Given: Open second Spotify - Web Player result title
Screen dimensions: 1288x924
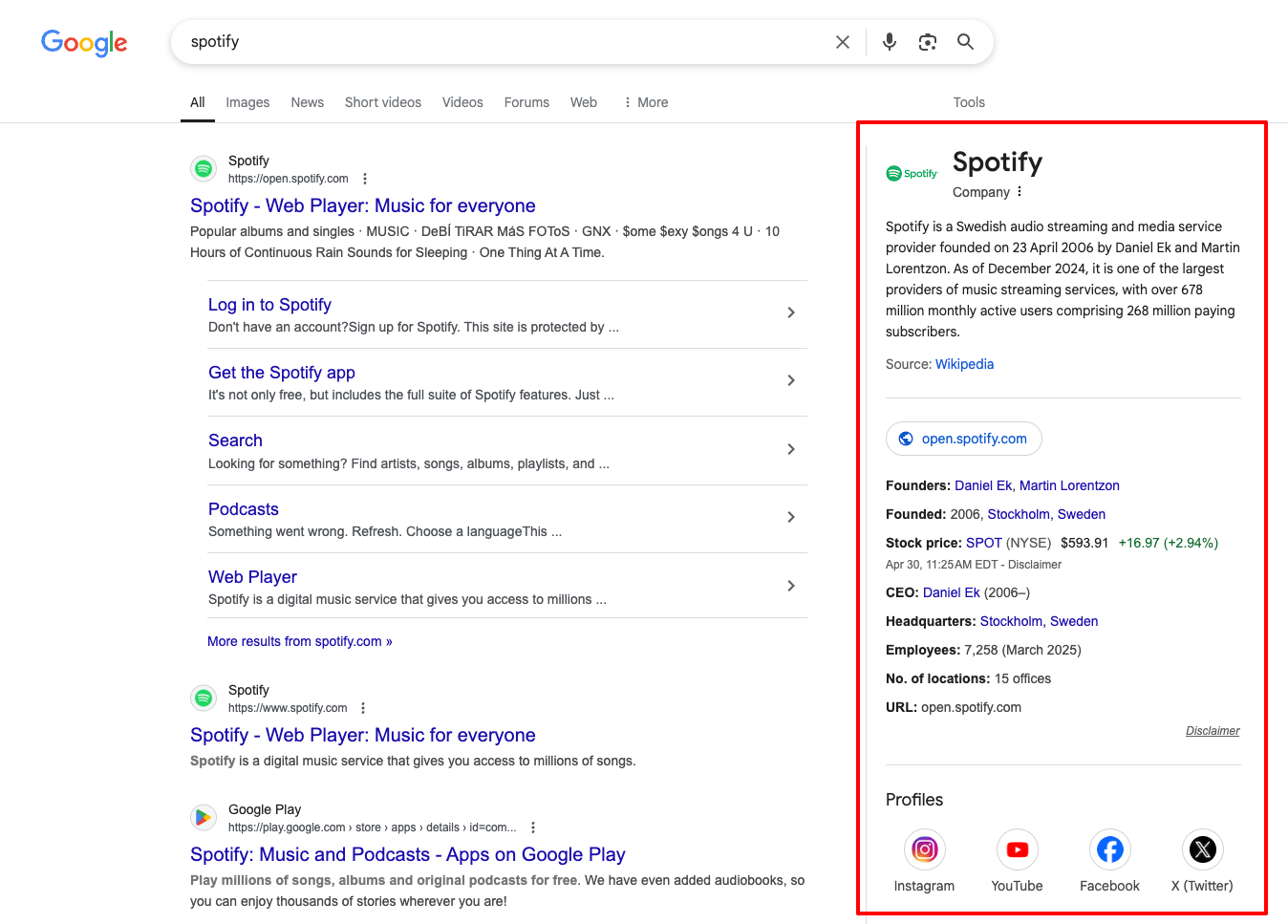Looking at the screenshot, I should tap(363, 735).
